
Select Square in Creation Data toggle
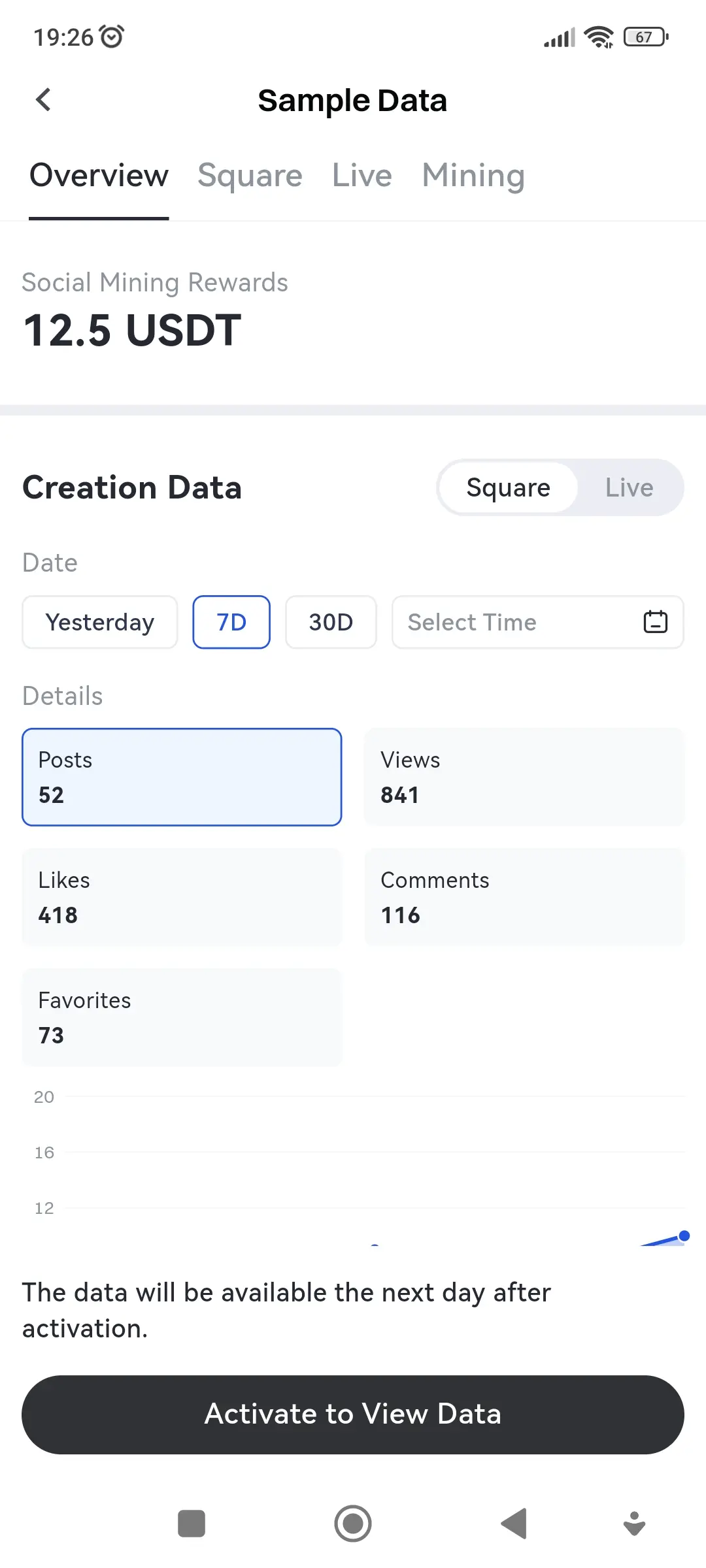point(508,487)
